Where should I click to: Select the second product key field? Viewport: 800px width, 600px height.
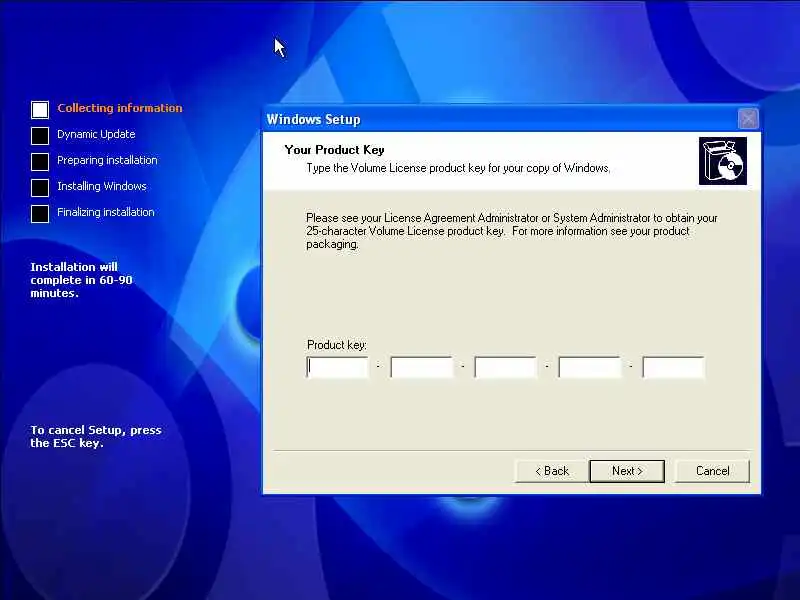tap(421, 367)
